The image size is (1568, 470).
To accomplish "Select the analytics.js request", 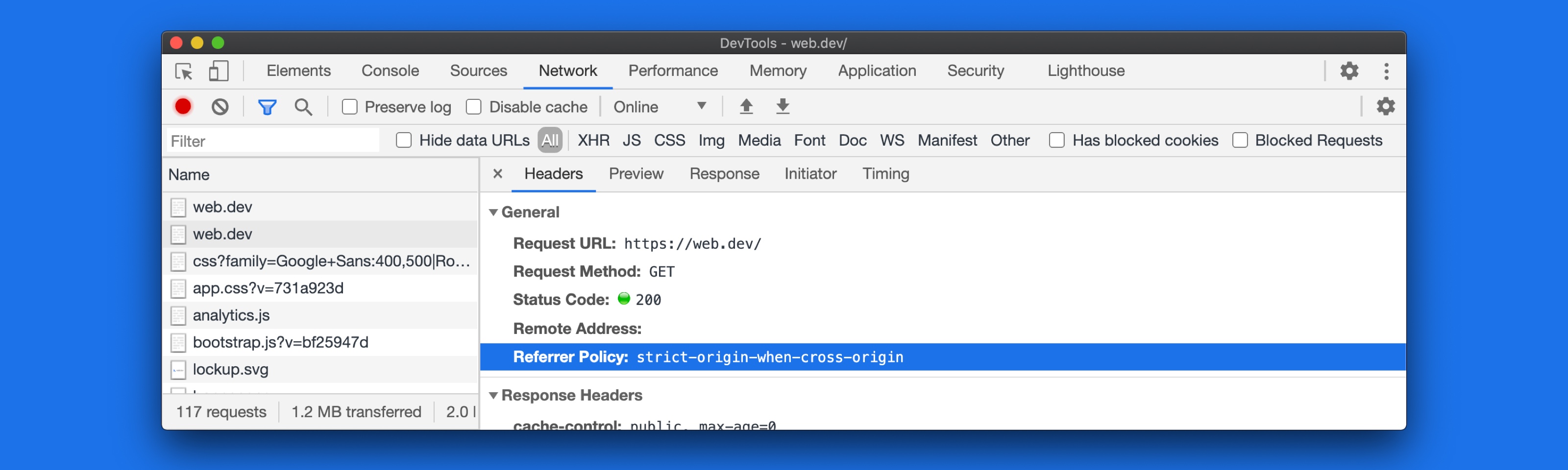I will point(230,315).
